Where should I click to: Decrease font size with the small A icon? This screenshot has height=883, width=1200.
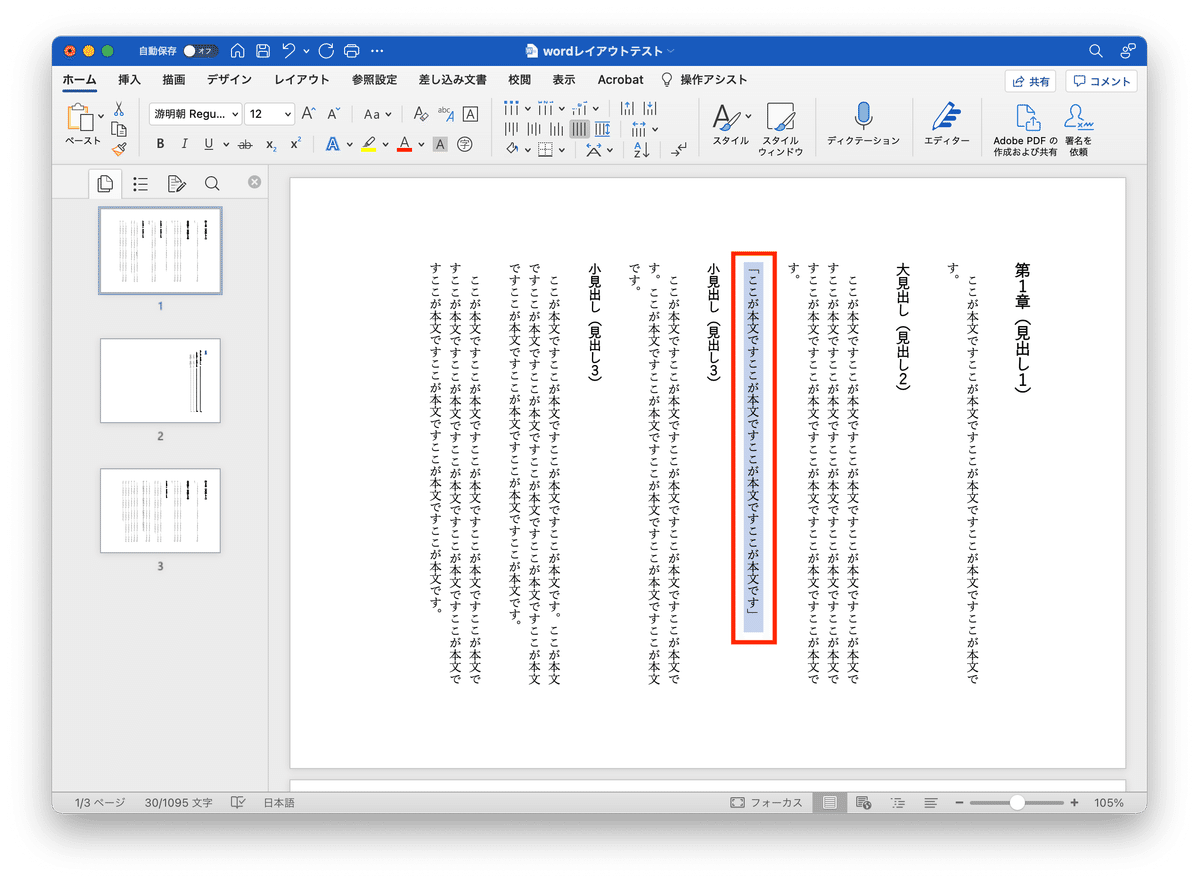(334, 114)
